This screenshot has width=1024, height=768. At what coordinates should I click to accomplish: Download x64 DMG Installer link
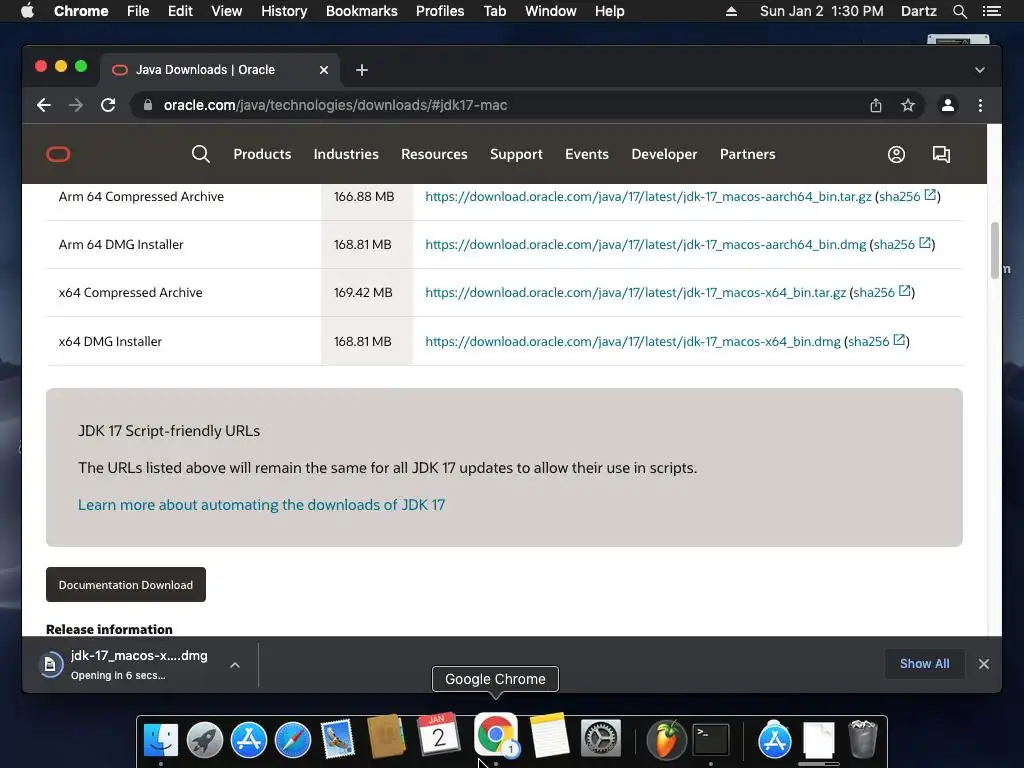pos(633,341)
